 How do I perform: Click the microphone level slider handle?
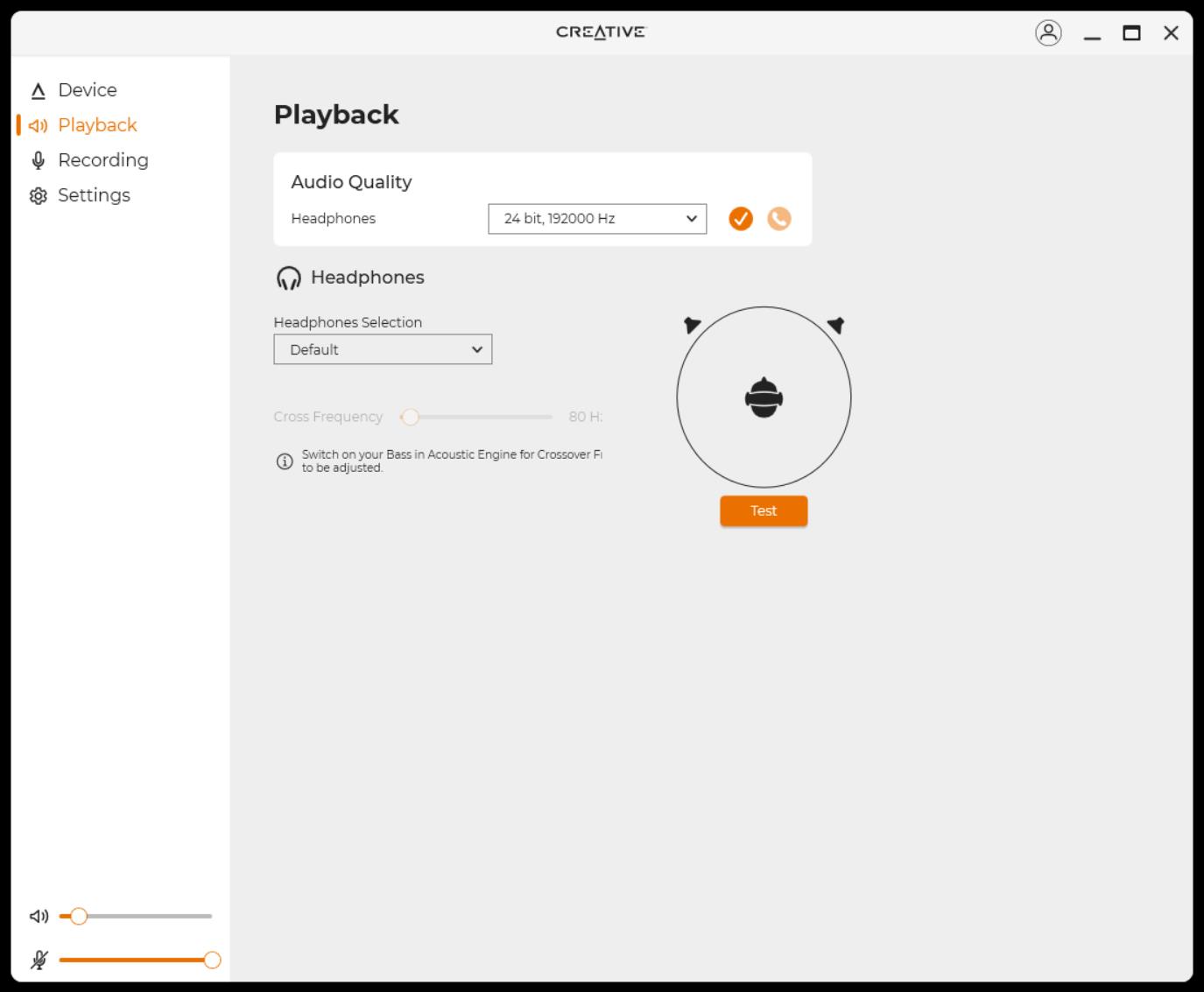click(x=212, y=960)
